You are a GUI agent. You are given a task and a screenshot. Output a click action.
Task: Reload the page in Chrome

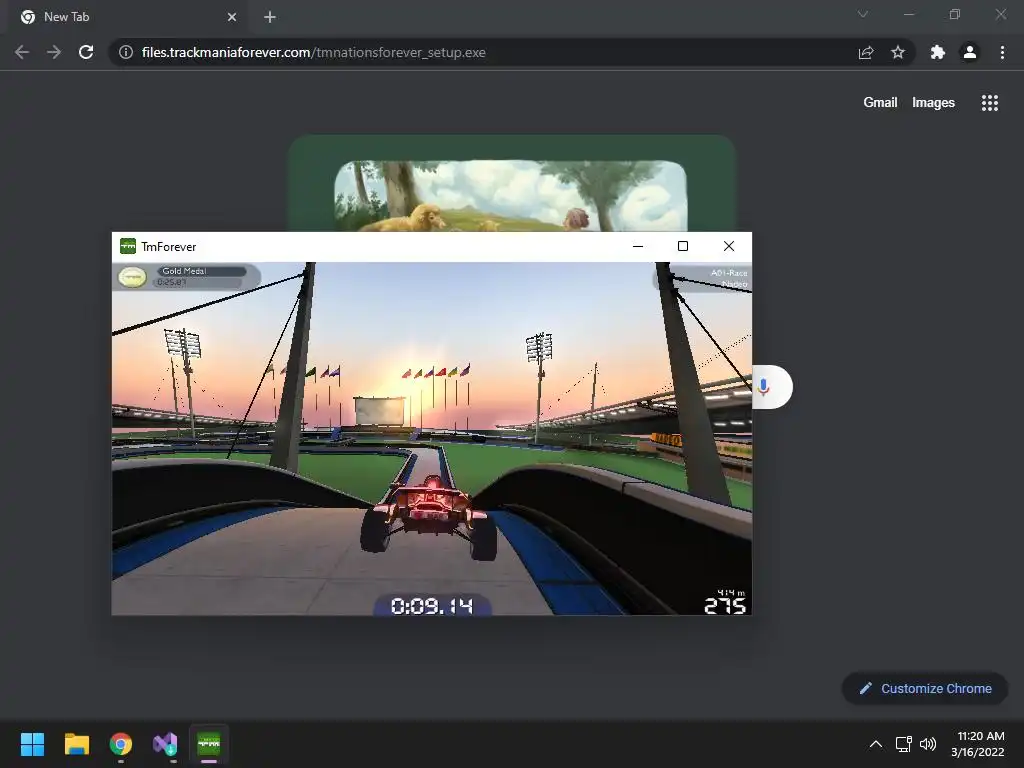click(x=86, y=52)
